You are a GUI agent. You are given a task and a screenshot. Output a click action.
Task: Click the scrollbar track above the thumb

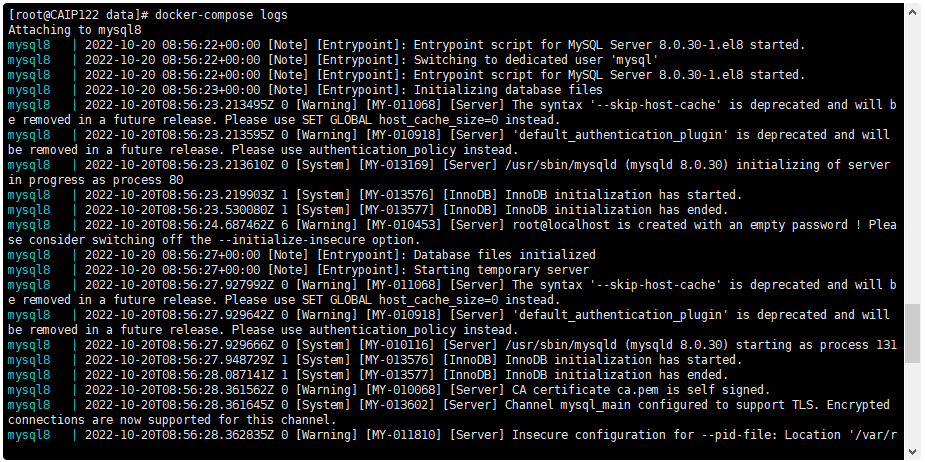pos(912,159)
